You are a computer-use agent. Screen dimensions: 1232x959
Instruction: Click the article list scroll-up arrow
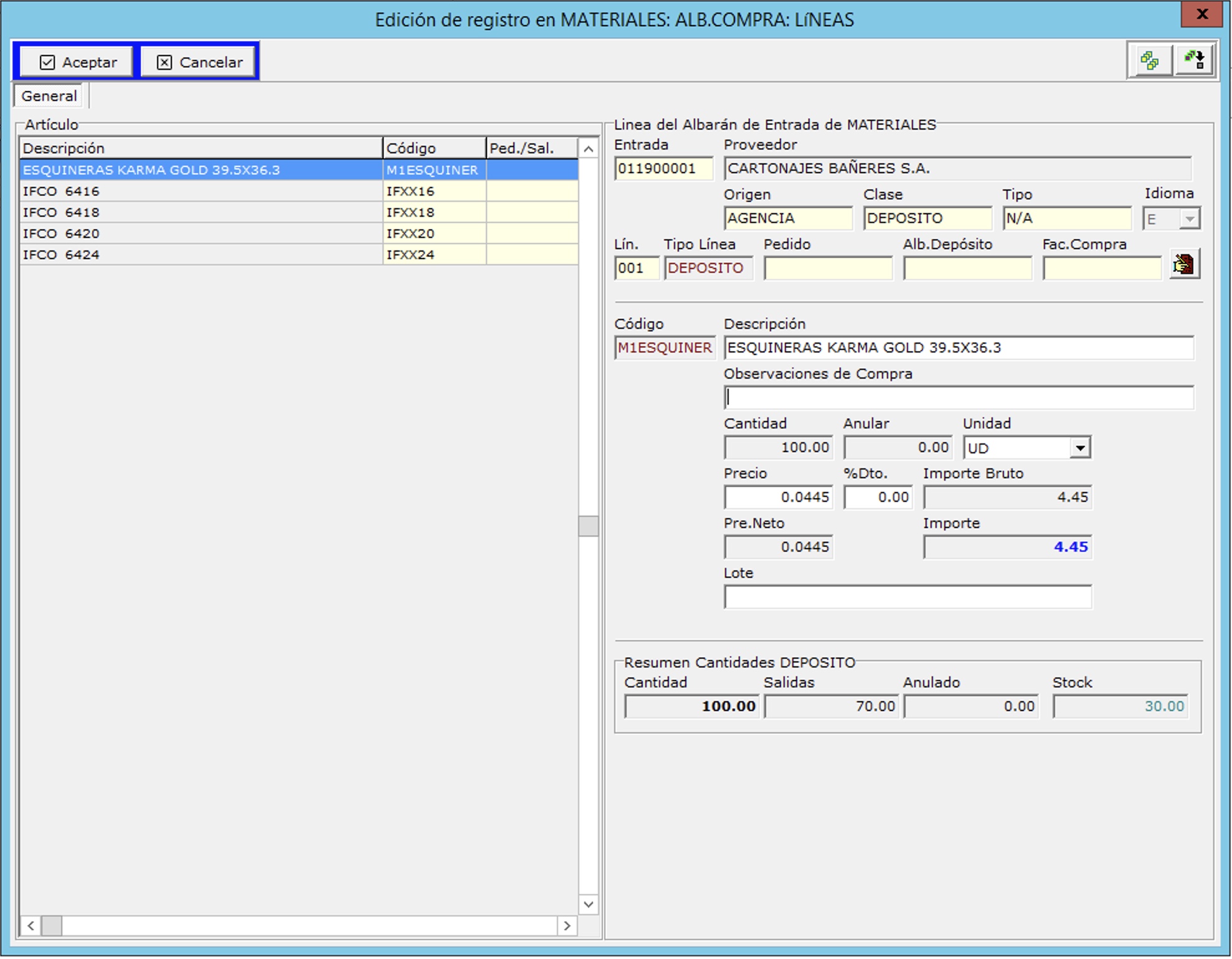(588, 149)
